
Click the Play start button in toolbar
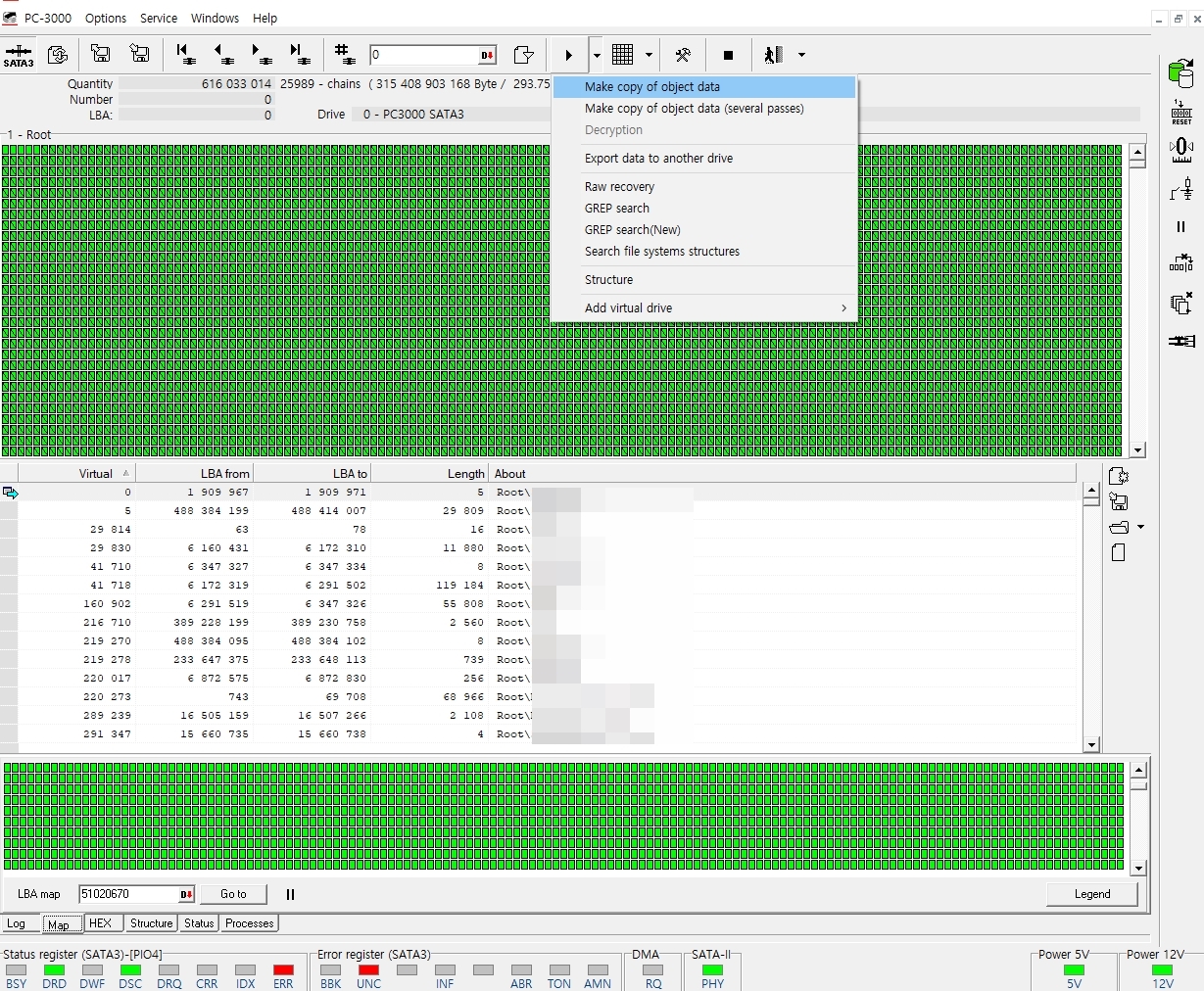[x=568, y=56]
